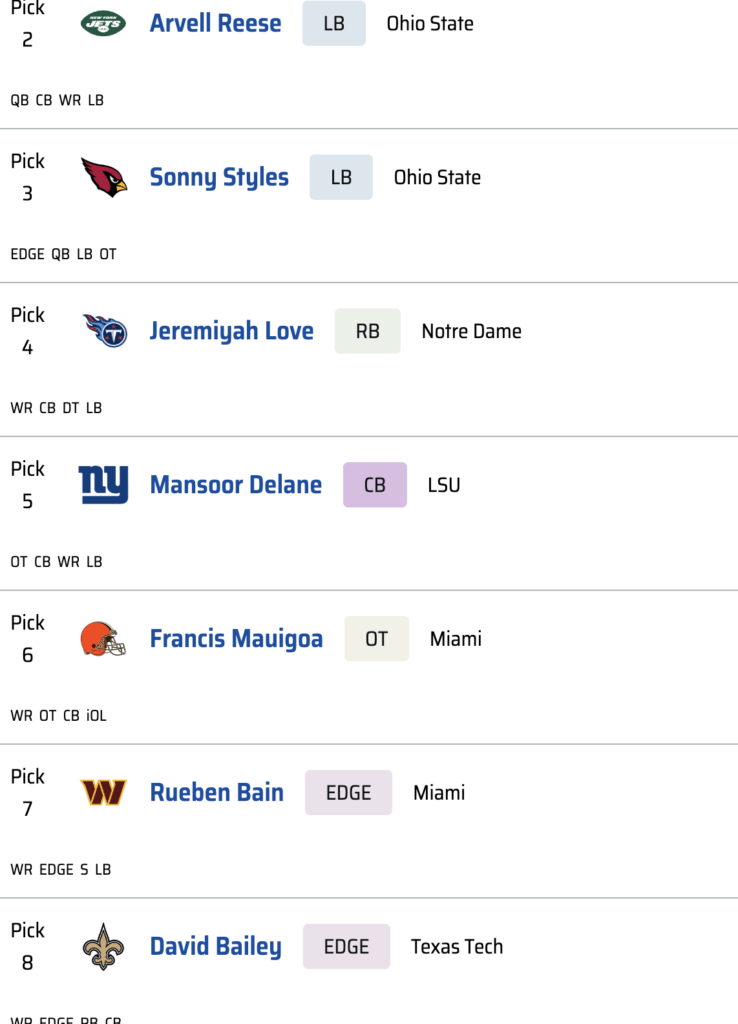738x1024 pixels.
Task: Open Arvell Reese's player profile
Action: point(215,24)
